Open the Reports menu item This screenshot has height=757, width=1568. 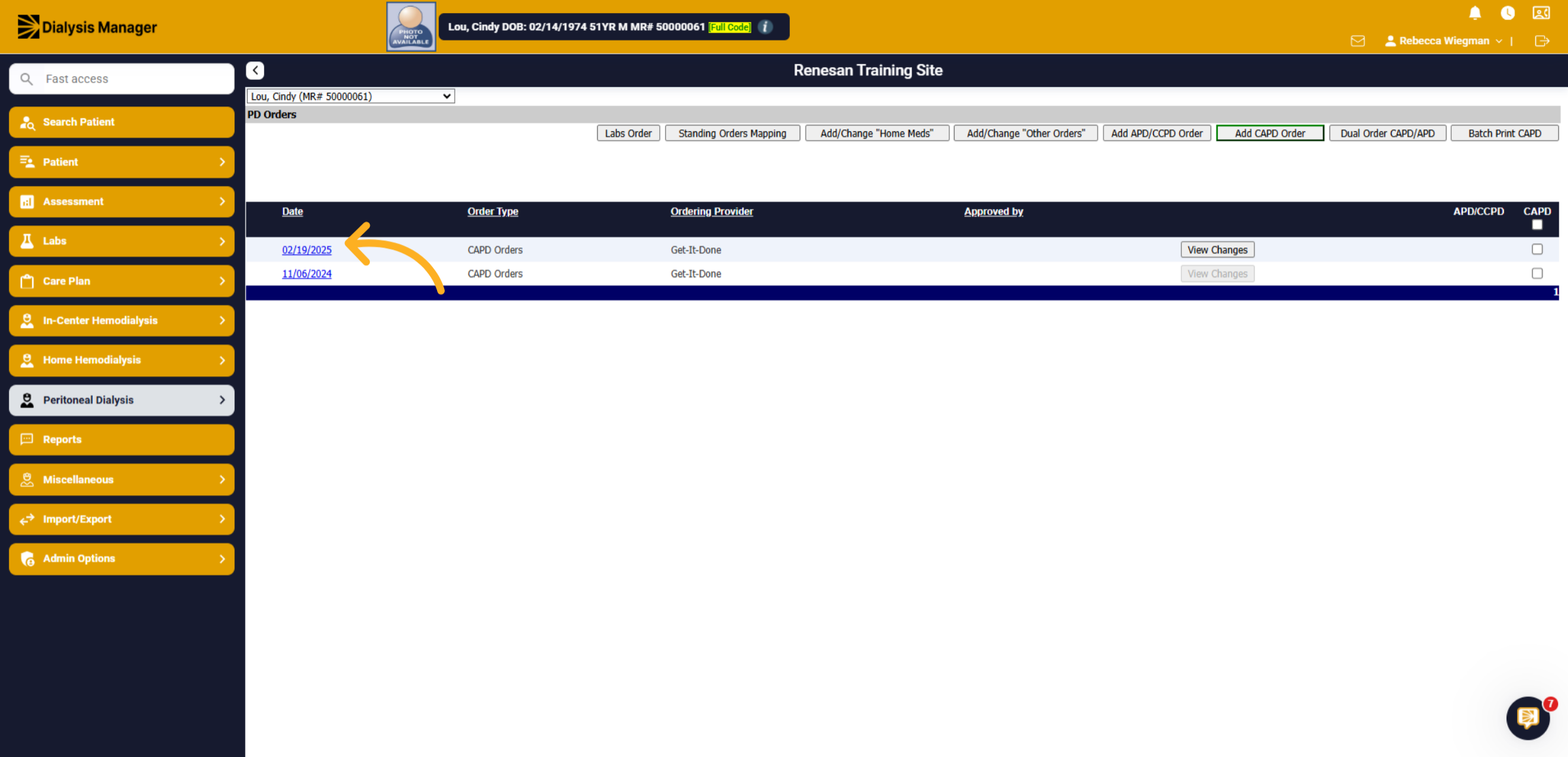pyautogui.click(x=122, y=440)
